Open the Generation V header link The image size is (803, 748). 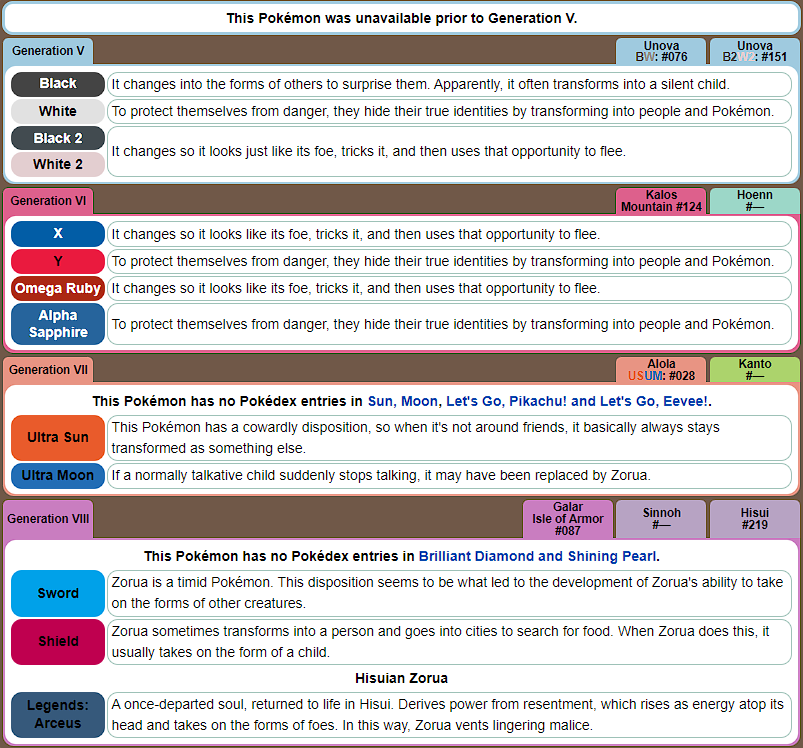coord(48,51)
